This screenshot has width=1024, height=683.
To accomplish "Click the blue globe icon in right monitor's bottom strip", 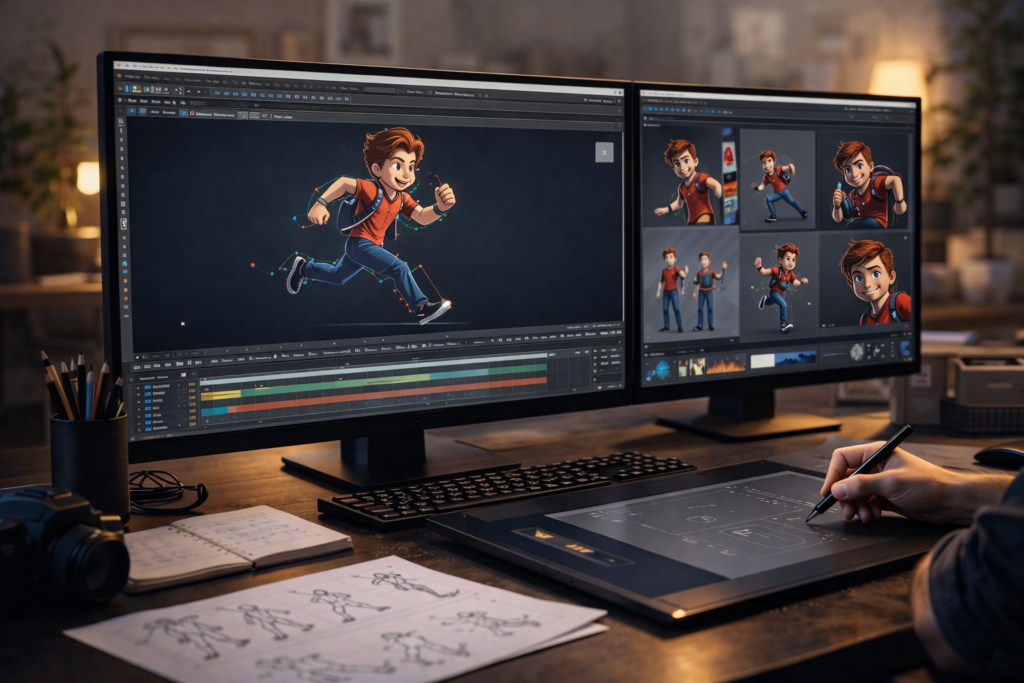I will point(661,370).
